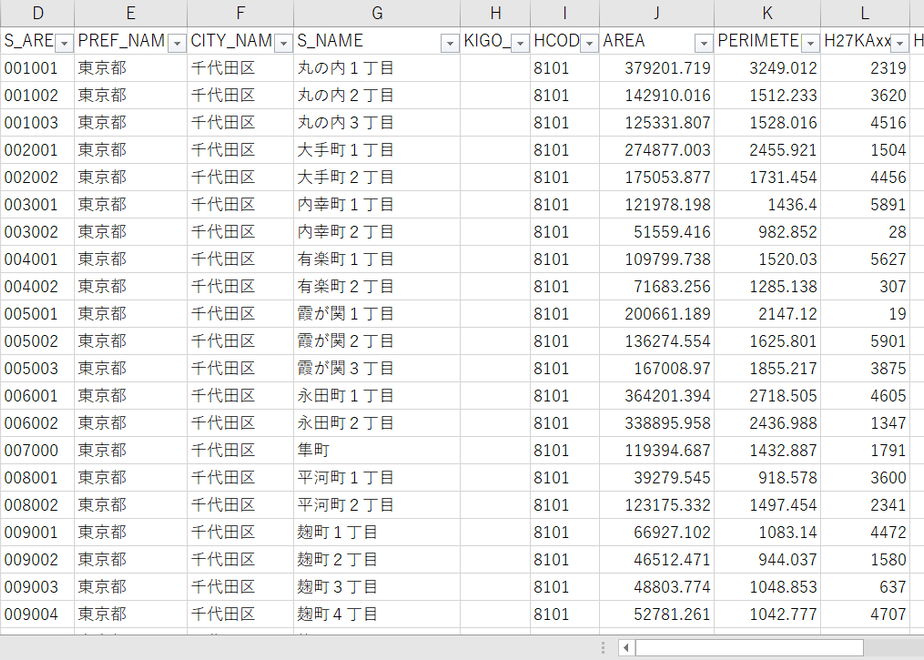Select the AREA header cell
Image resolution: width=924 pixels, height=660 pixels.
coord(657,41)
